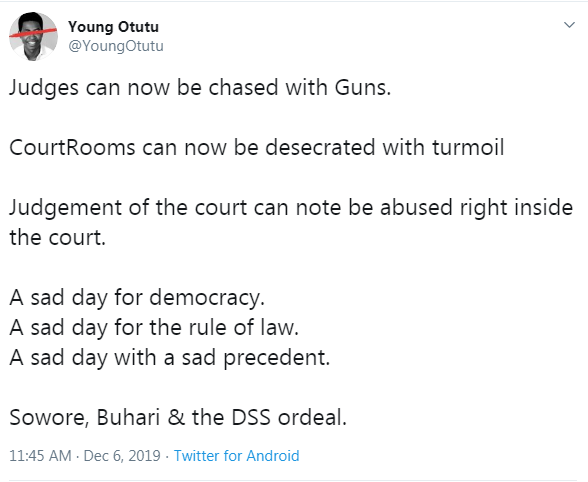
Task: Click the word Sowore in the tweet
Action: (x=49, y=417)
